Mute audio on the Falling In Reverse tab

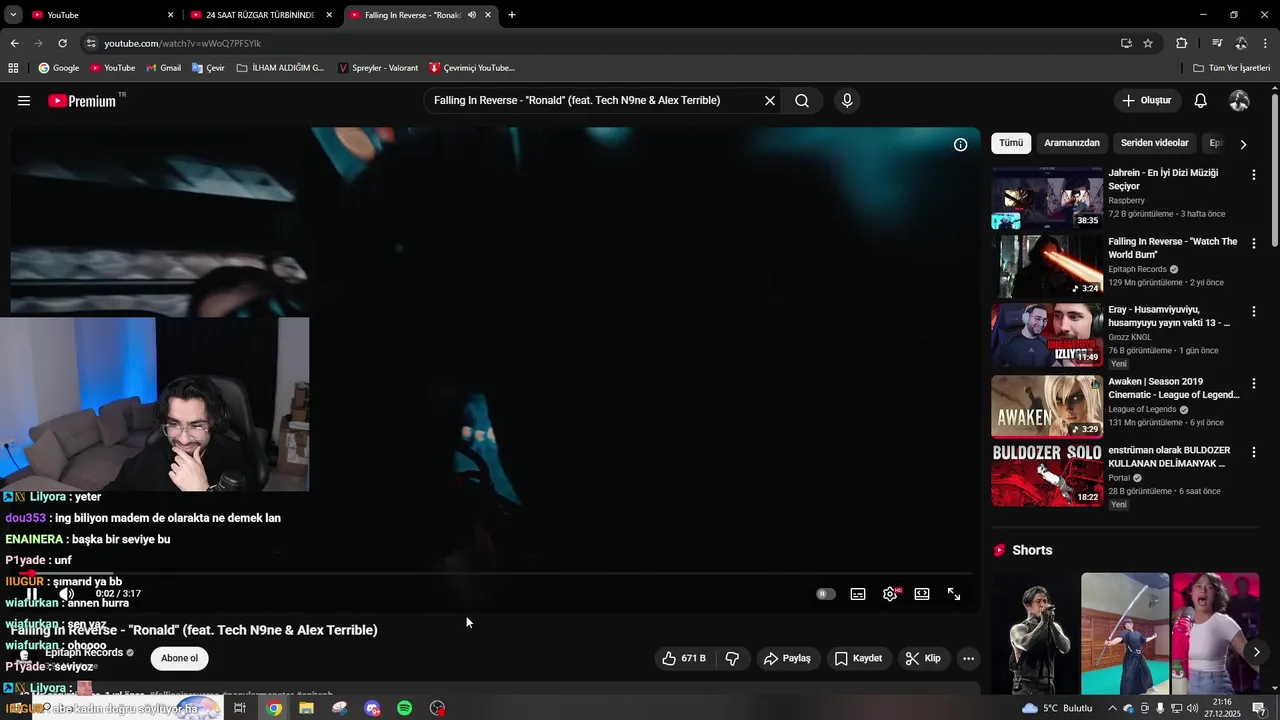472,15
